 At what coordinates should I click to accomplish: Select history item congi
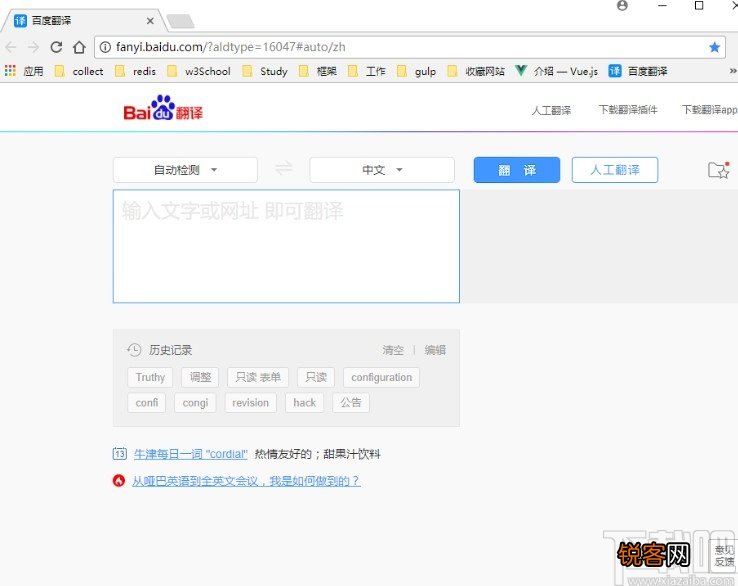pos(195,403)
